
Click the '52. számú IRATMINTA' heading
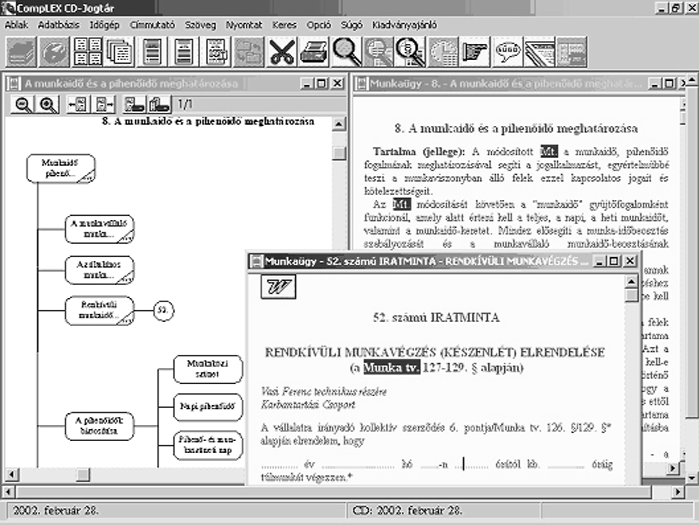click(x=436, y=318)
